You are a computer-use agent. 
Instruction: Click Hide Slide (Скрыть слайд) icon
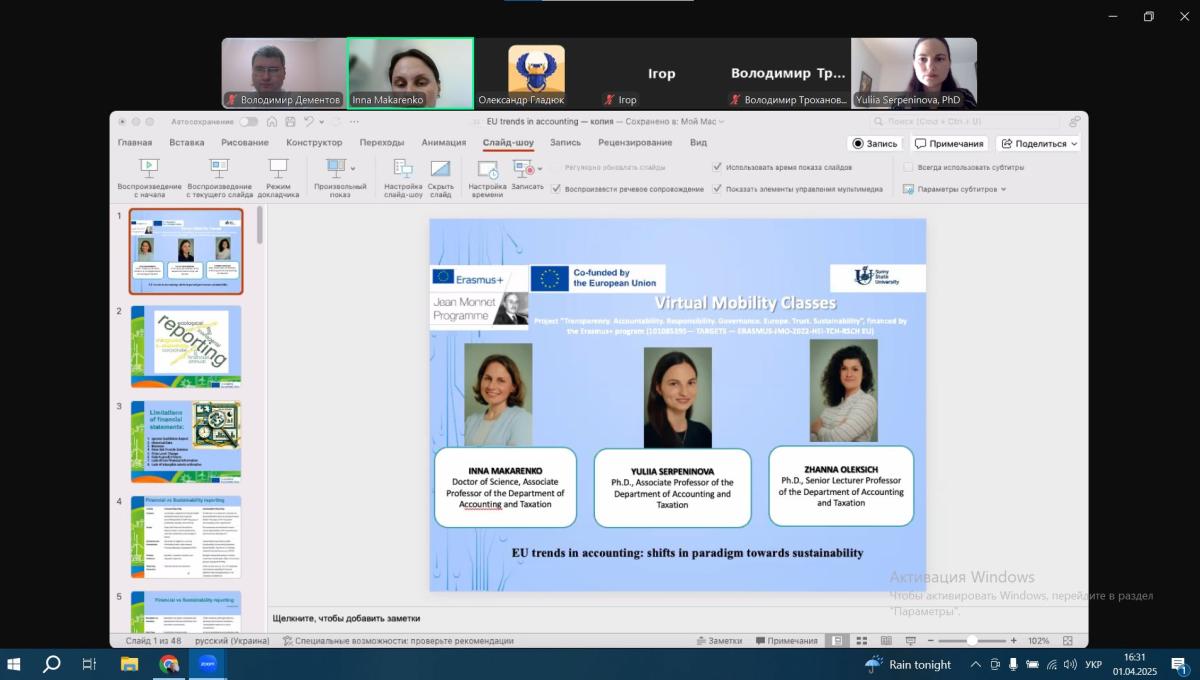click(440, 168)
